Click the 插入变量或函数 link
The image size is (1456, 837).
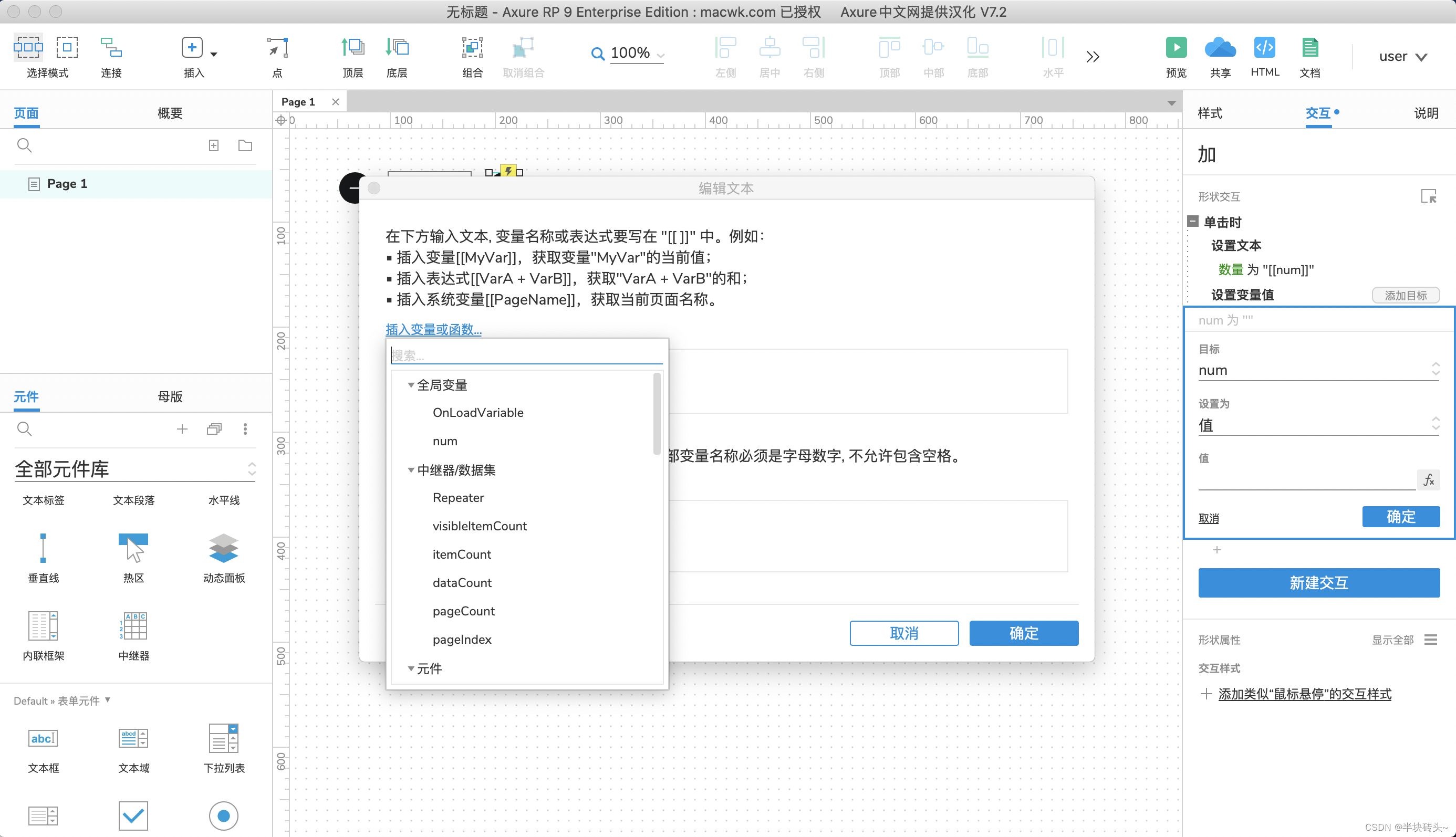point(433,329)
